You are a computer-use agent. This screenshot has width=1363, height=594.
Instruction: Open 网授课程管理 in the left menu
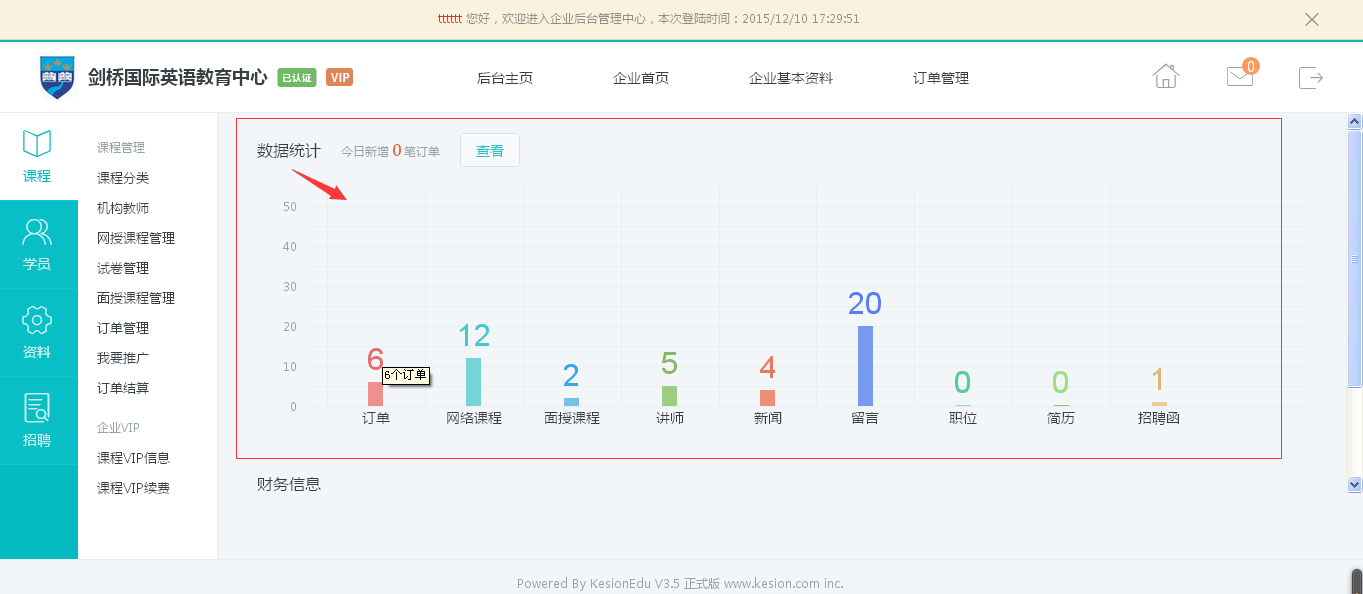[135, 238]
